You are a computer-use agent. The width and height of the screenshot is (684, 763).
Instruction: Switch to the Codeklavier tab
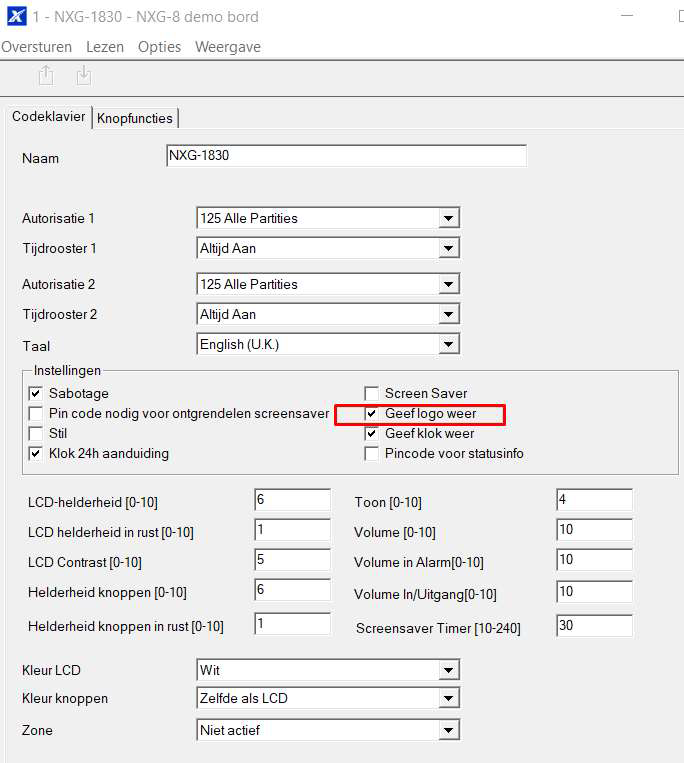point(49,117)
